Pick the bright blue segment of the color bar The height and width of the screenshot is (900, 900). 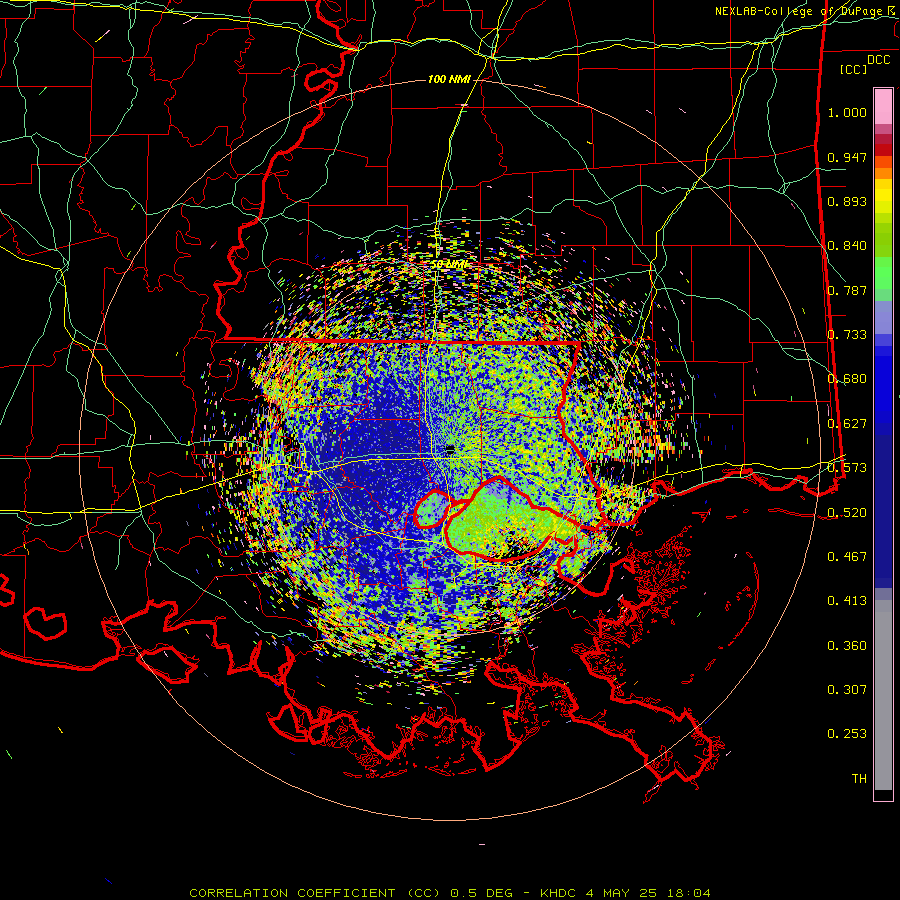pyautogui.click(x=883, y=390)
